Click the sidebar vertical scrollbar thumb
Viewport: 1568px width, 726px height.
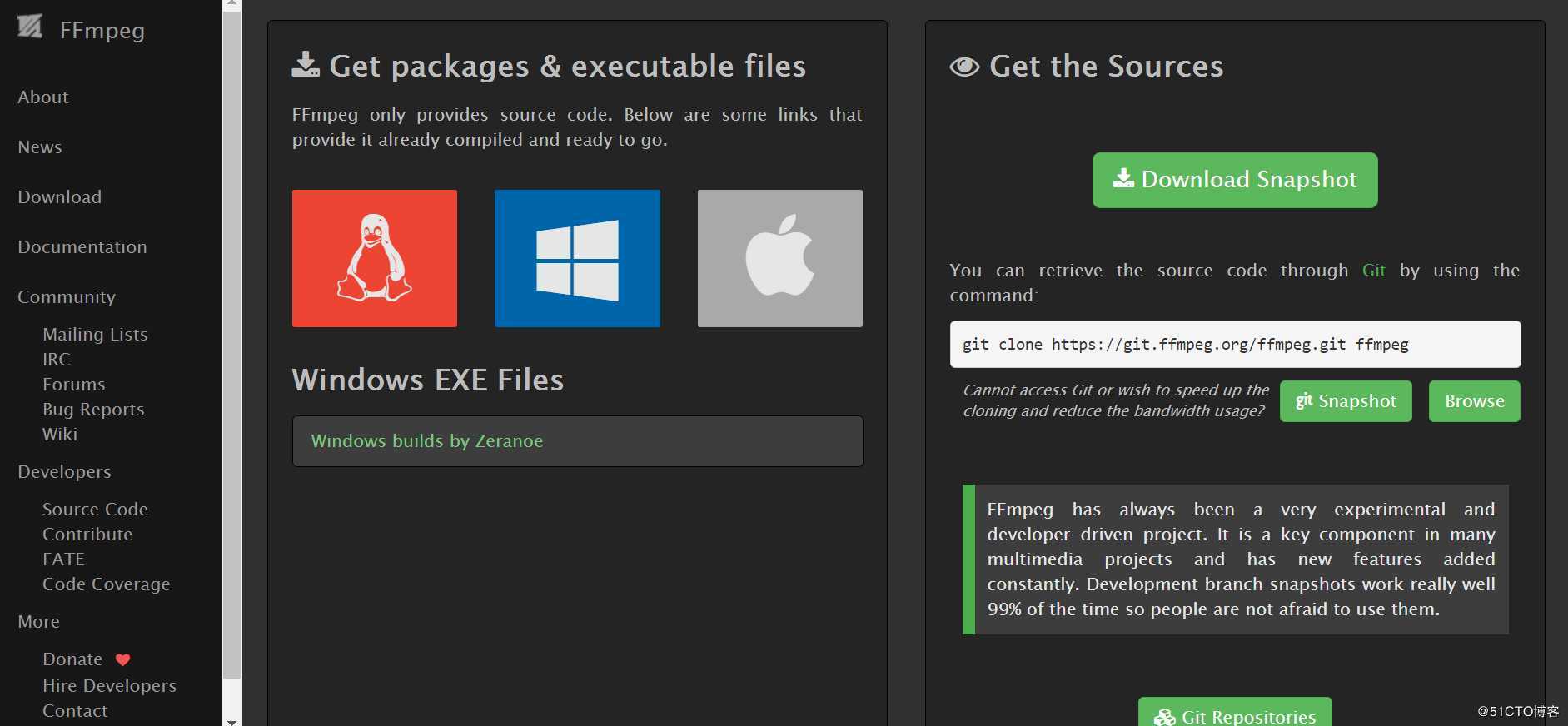(232, 345)
